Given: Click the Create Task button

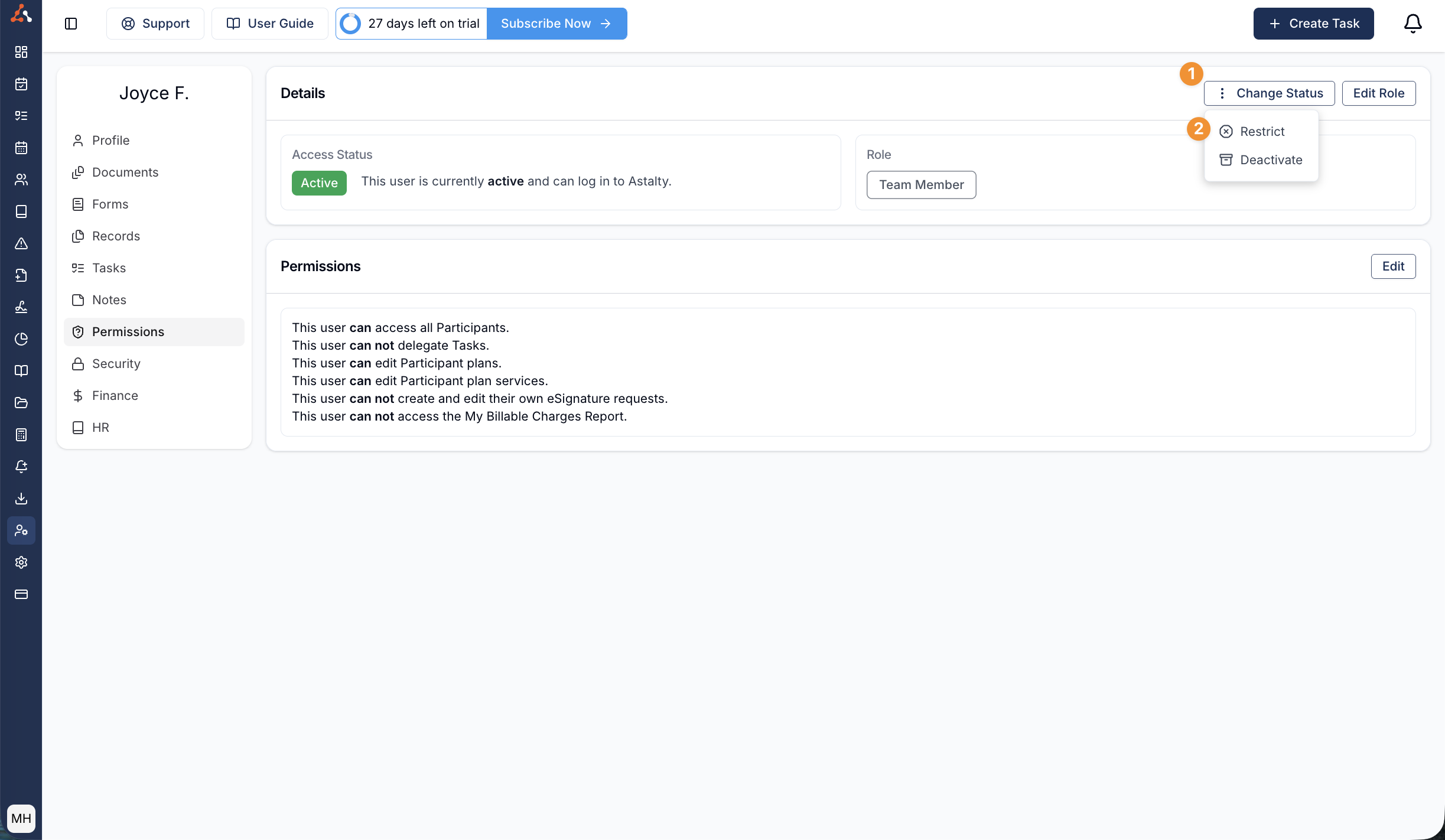Looking at the screenshot, I should click(x=1313, y=24).
